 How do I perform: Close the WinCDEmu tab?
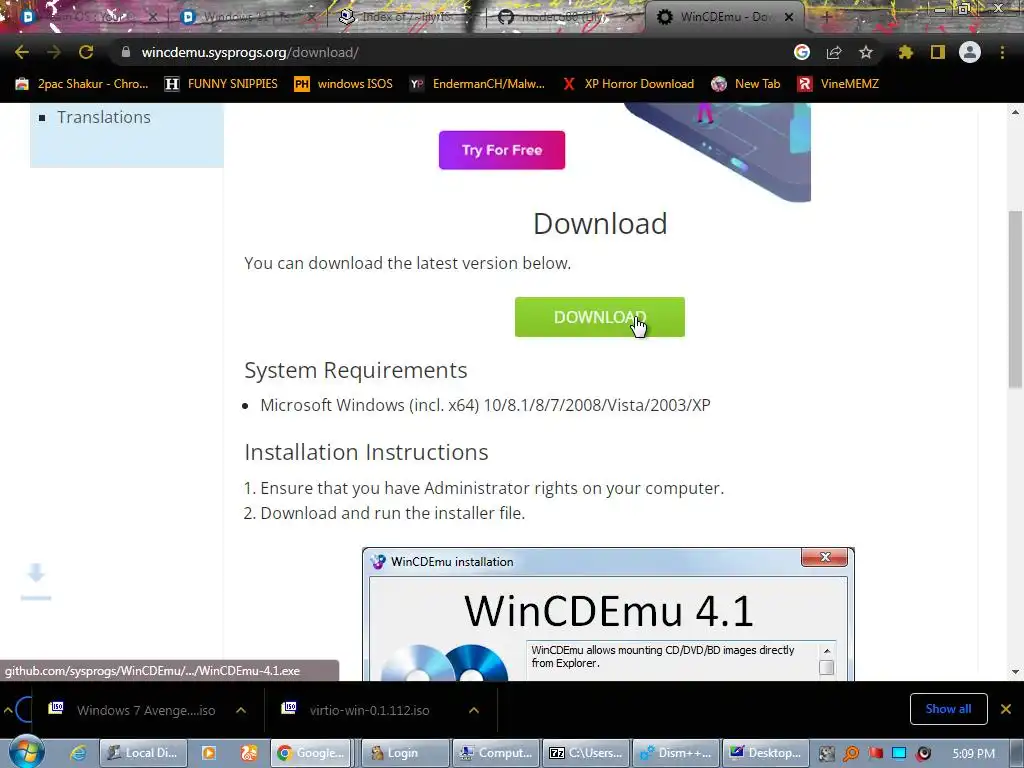[x=789, y=17]
